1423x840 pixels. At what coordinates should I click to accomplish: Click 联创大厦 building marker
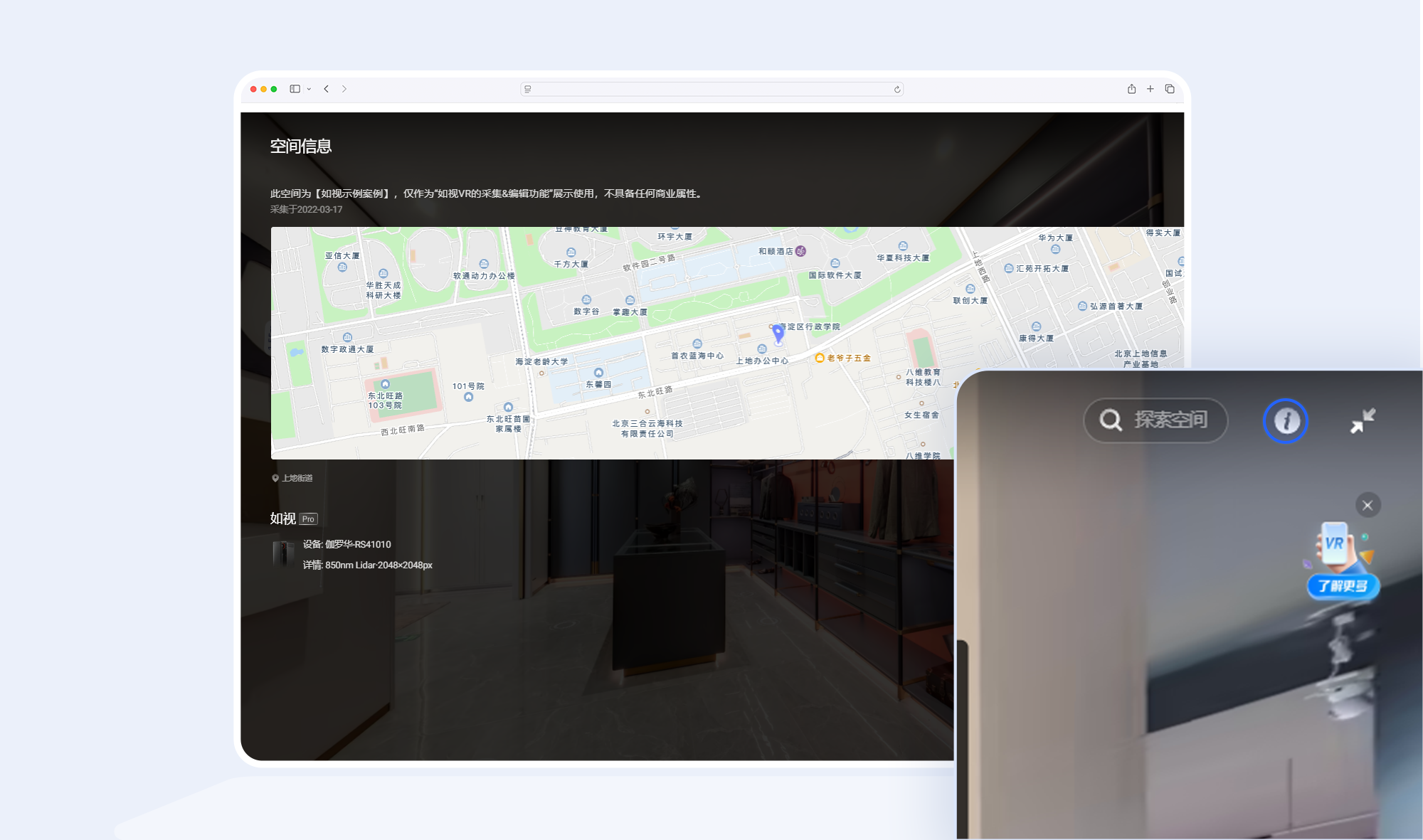point(970,289)
